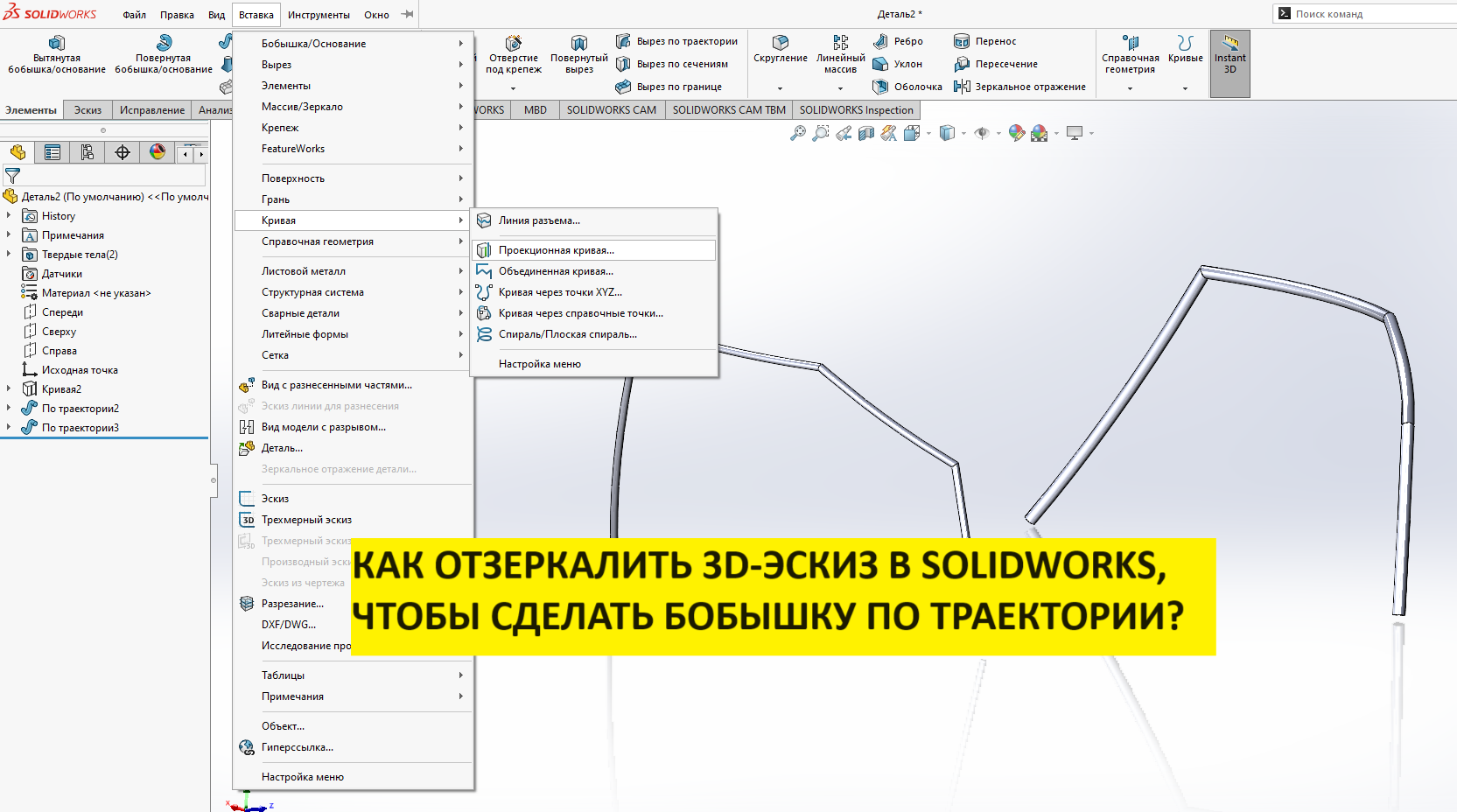Click the Edit Appearance pencil icon
This screenshot has width=1457, height=812.
click(x=1016, y=133)
